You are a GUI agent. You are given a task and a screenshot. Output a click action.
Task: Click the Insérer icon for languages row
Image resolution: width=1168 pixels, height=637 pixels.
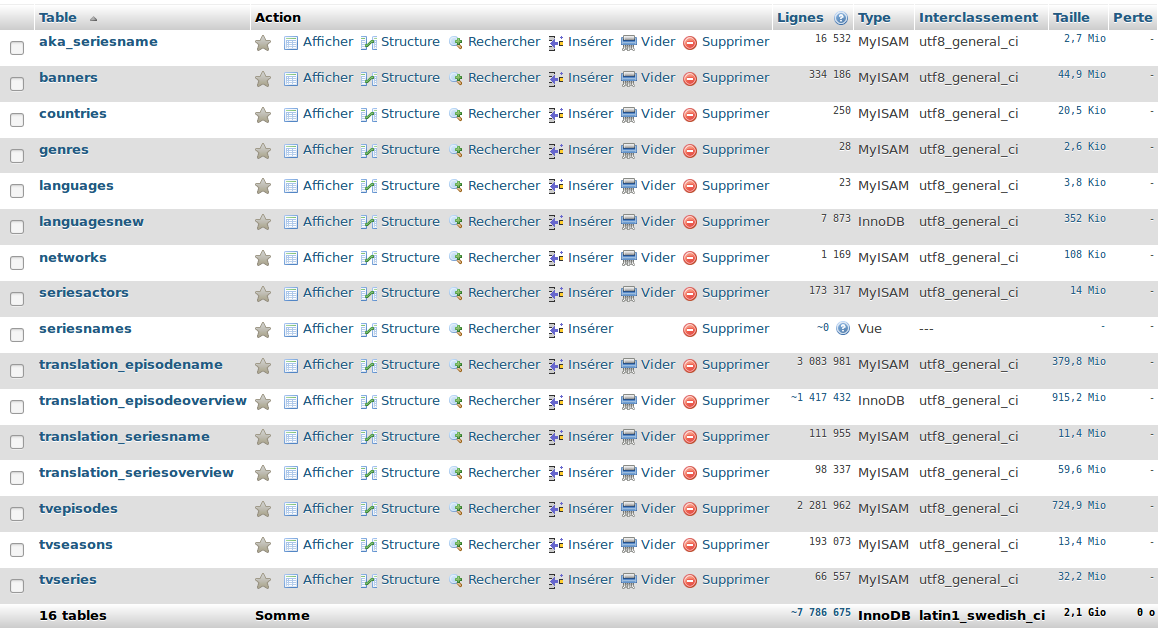(556, 187)
